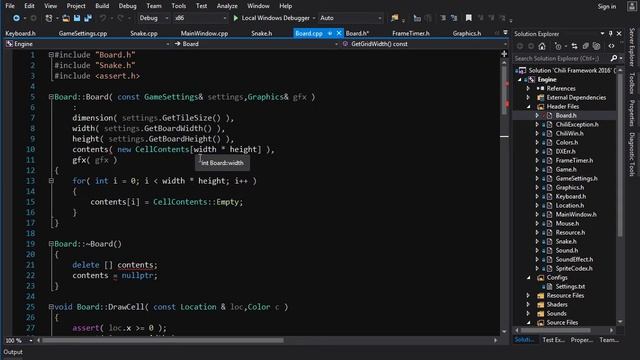Viewport: 640px width, 360px height.
Task: Switch to the Test Ex... bottom tab
Action: 553,340
